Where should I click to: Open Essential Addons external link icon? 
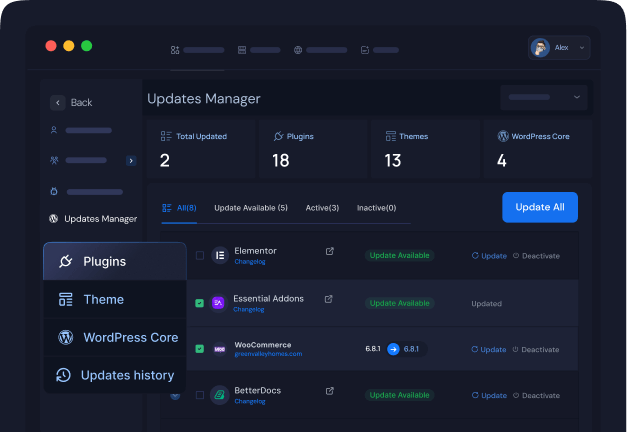330,299
